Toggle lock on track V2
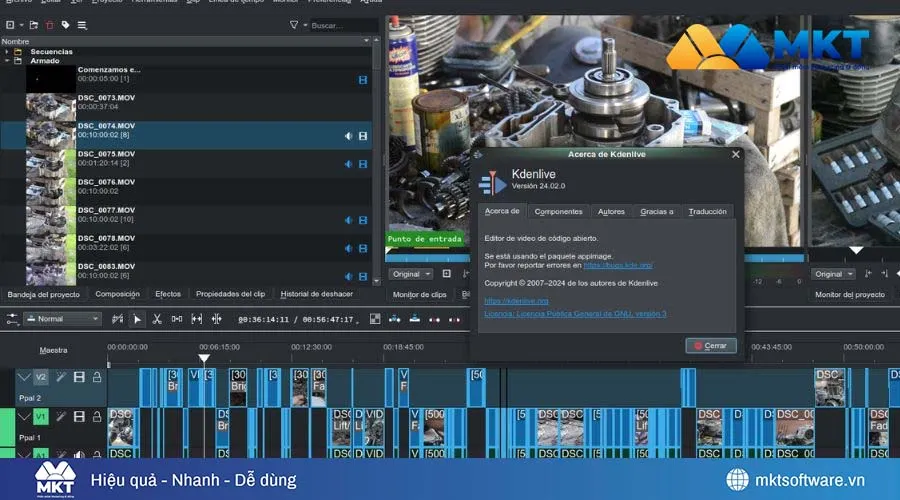900x500 pixels. (96, 377)
